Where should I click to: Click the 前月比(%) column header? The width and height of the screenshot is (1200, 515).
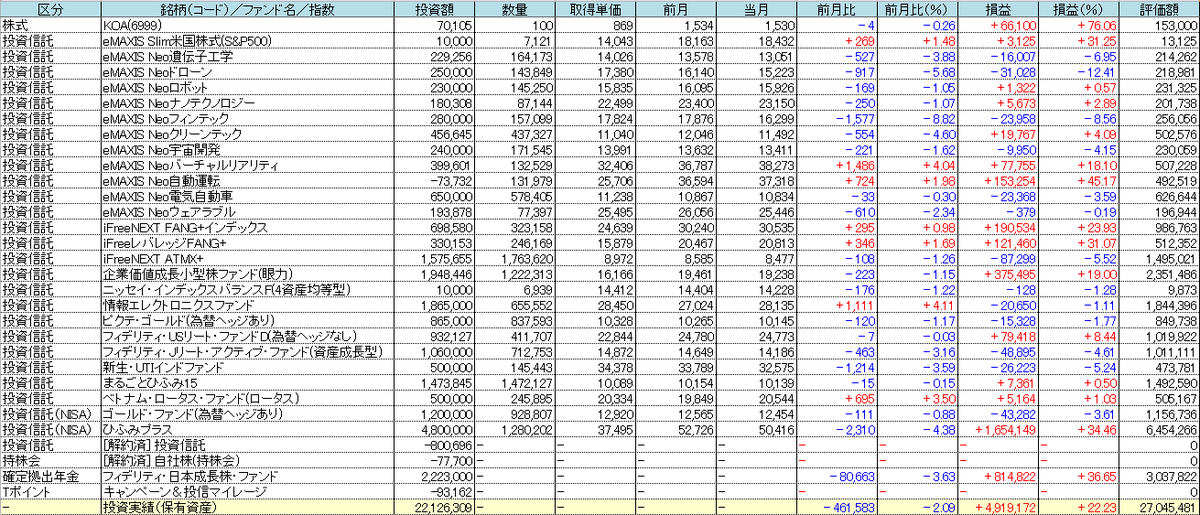(x=917, y=8)
